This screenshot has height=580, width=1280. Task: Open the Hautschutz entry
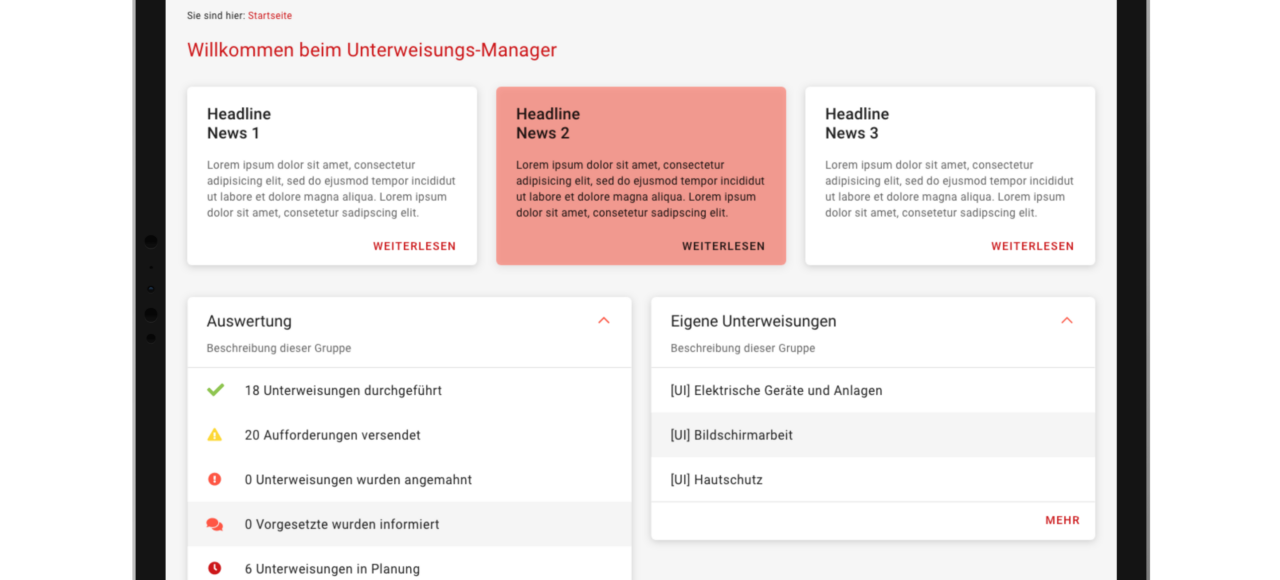pos(873,479)
